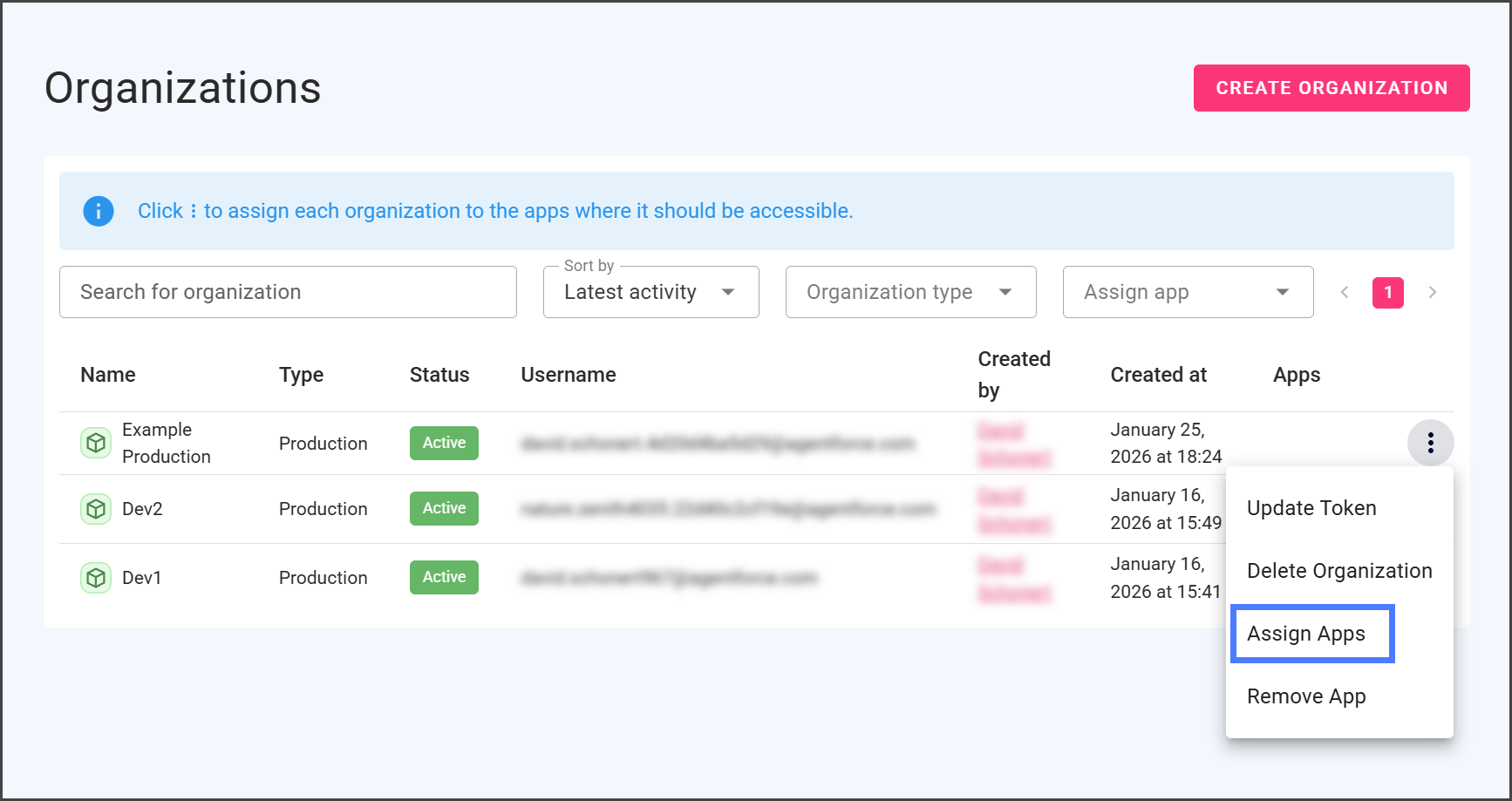Choose Delete Organization menu option
Viewport: 1512px width, 801px height.
click(1339, 571)
